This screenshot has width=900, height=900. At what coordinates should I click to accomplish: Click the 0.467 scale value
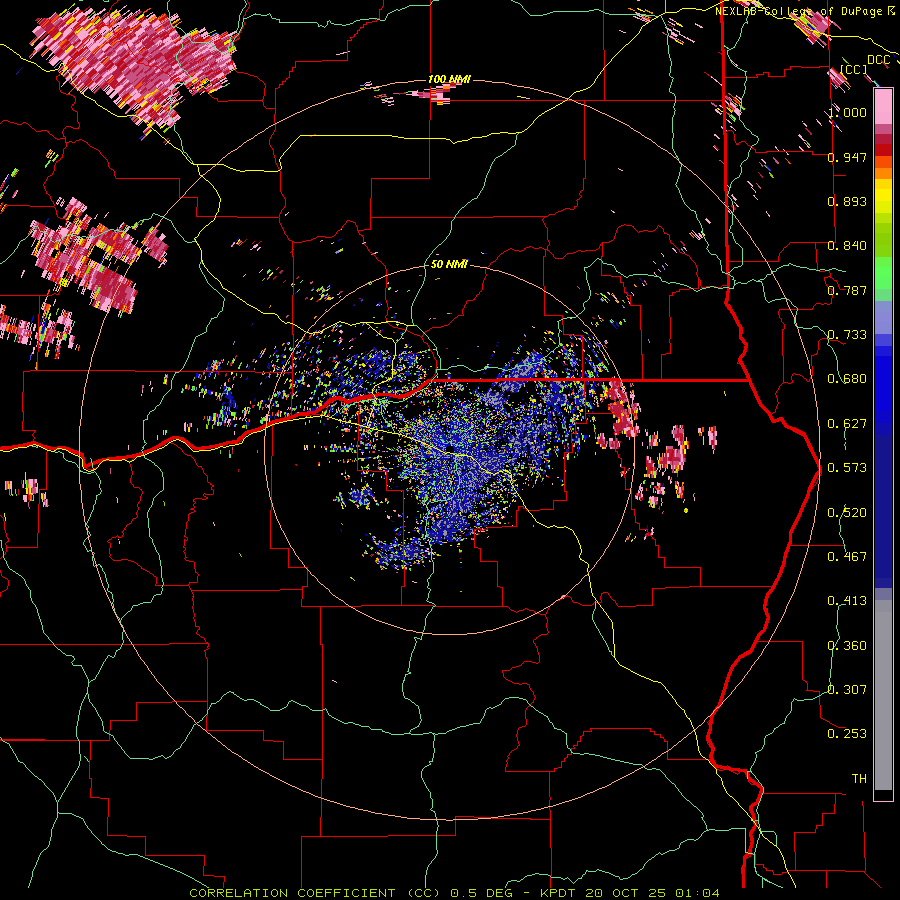[x=847, y=556]
